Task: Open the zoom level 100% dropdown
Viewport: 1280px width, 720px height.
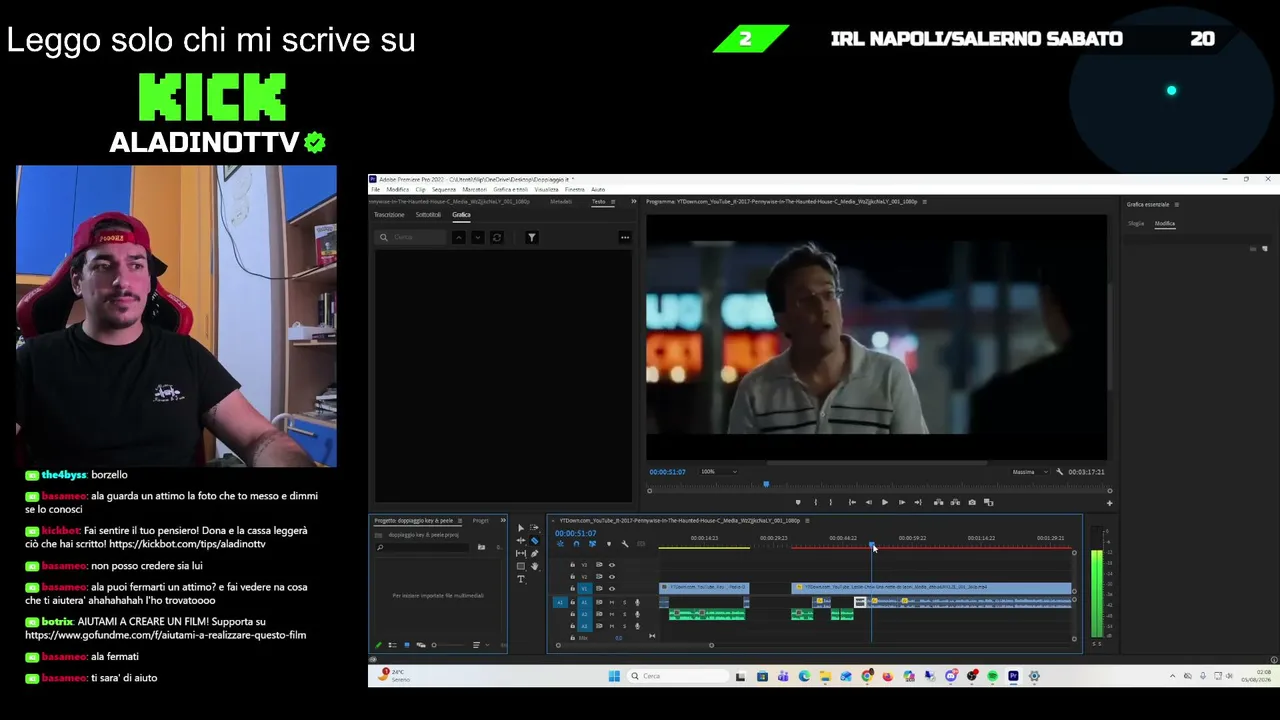Action: click(718, 472)
